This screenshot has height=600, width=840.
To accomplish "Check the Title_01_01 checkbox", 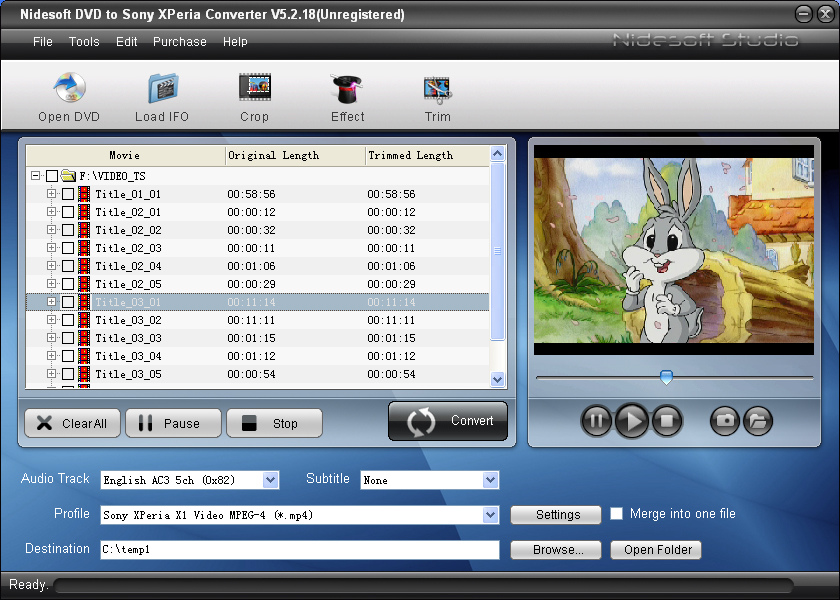I will pyautogui.click(x=68, y=194).
